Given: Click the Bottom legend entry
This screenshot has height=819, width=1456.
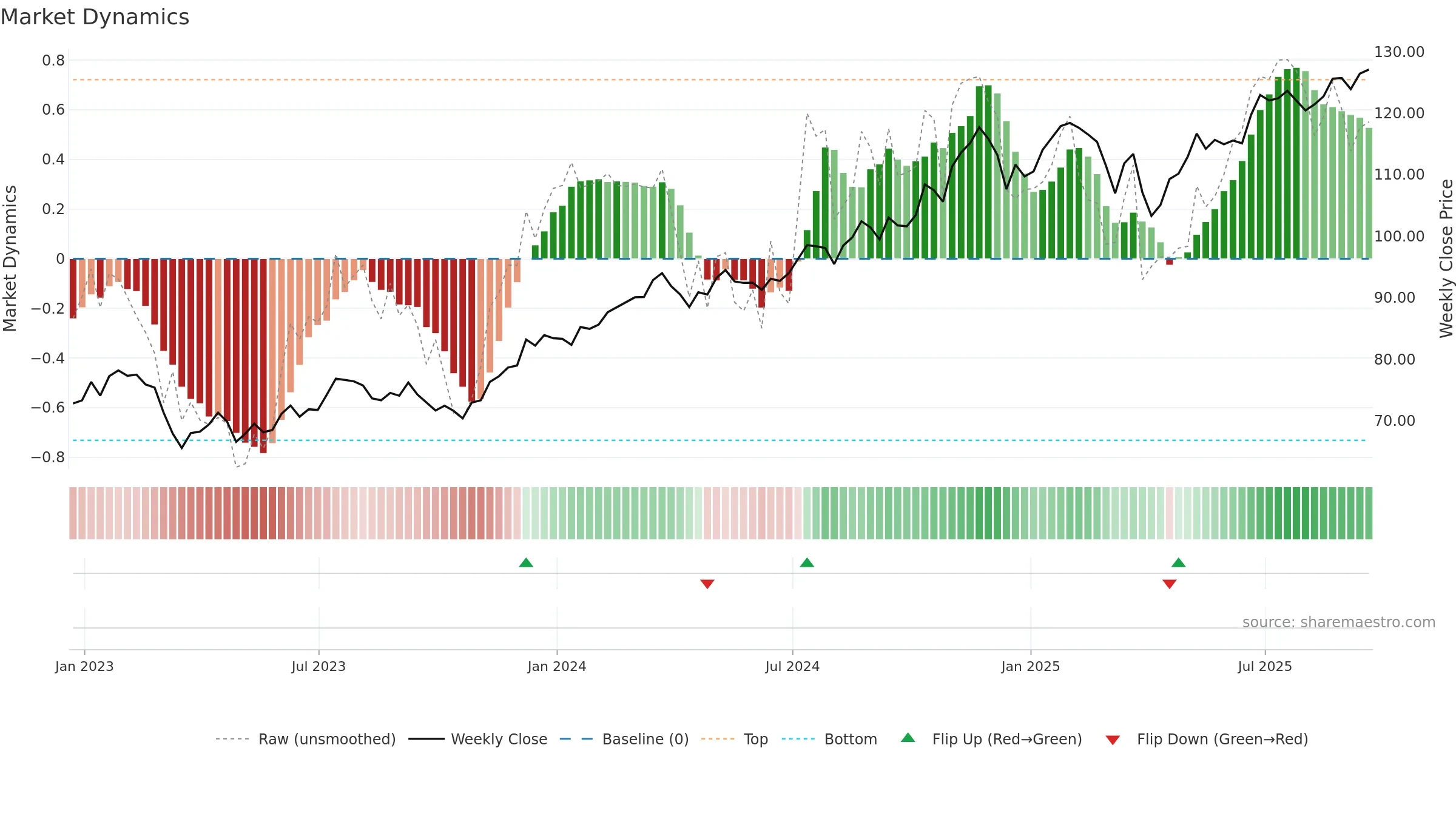Looking at the screenshot, I should [x=829, y=739].
